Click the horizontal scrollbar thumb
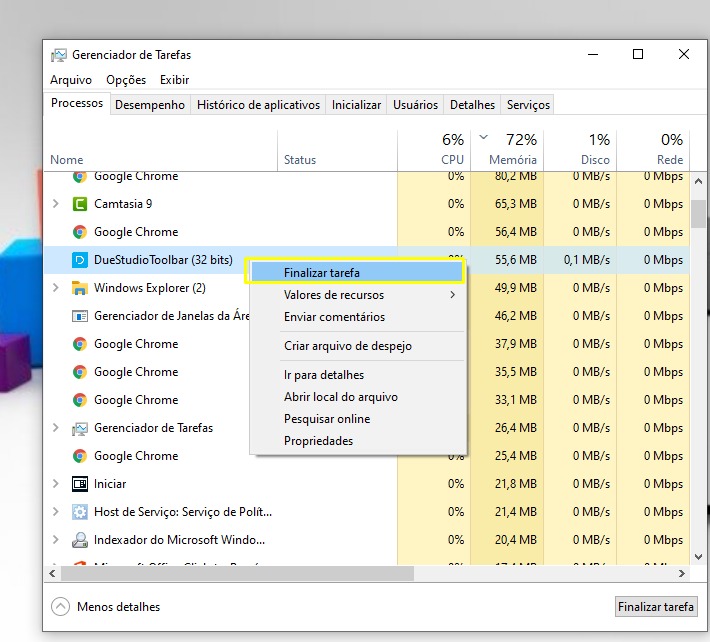710x642 pixels. pyautogui.click(x=237, y=573)
